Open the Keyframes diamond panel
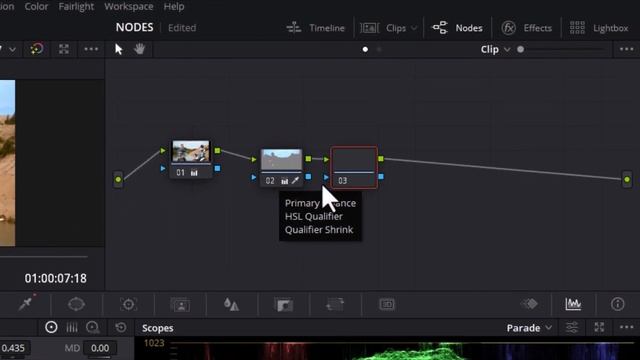Screen dimensions: 640x360 (529, 304)
